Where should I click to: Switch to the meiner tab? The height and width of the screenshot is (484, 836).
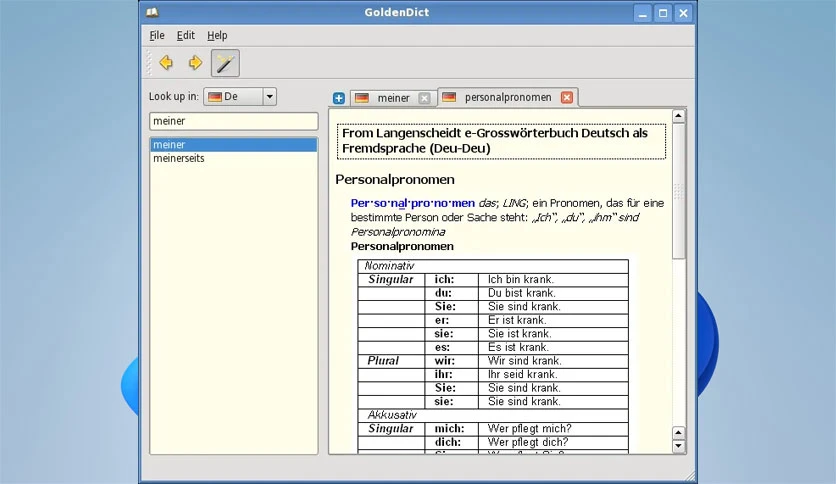tap(393, 98)
